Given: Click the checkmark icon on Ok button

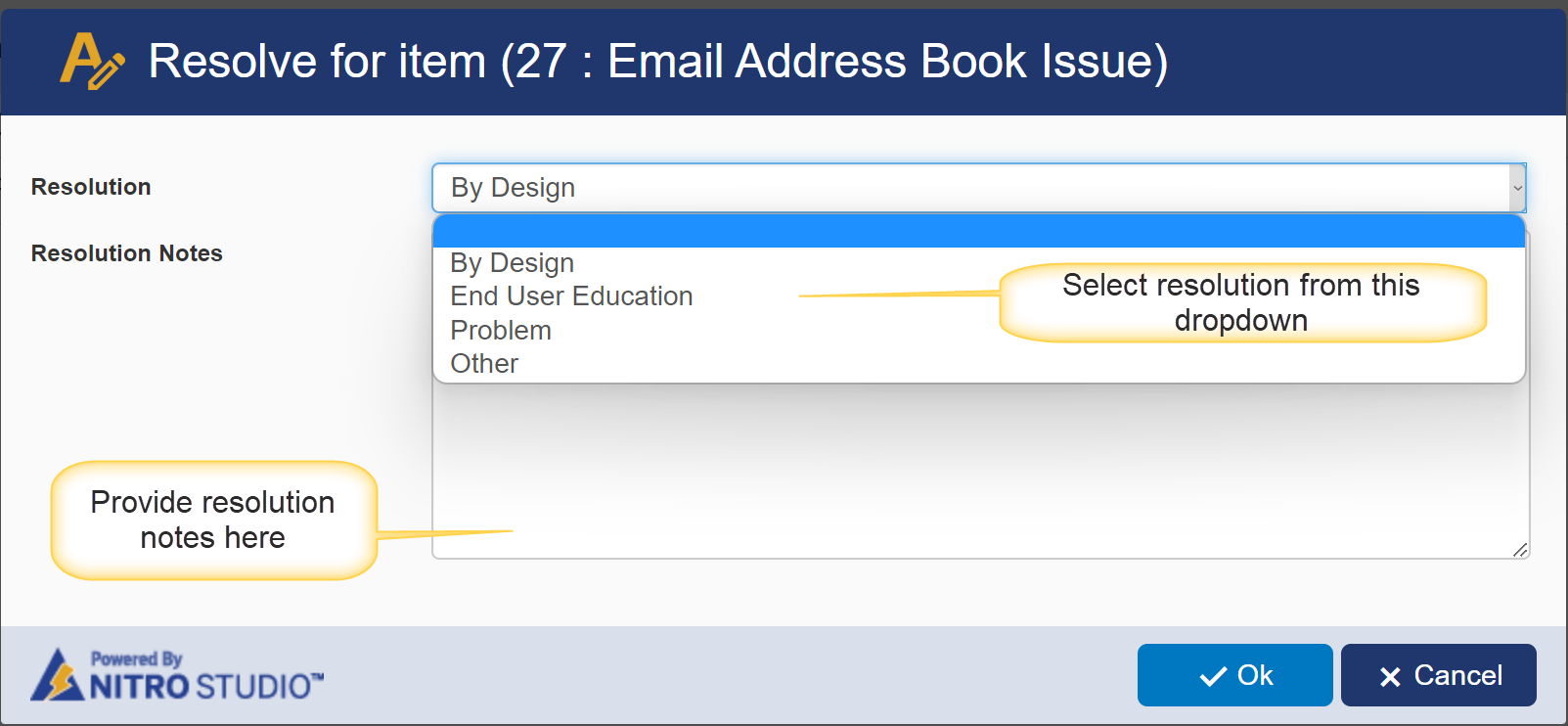Looking at the screenshot, I should 1213,676.
